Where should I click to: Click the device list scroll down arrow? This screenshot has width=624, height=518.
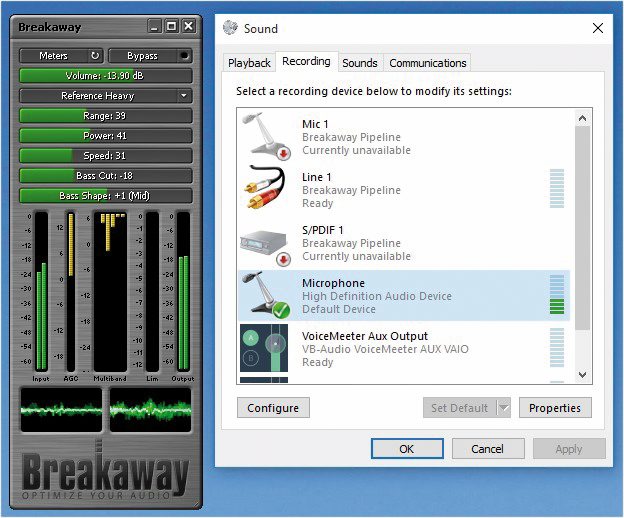[x=583, y=375]
